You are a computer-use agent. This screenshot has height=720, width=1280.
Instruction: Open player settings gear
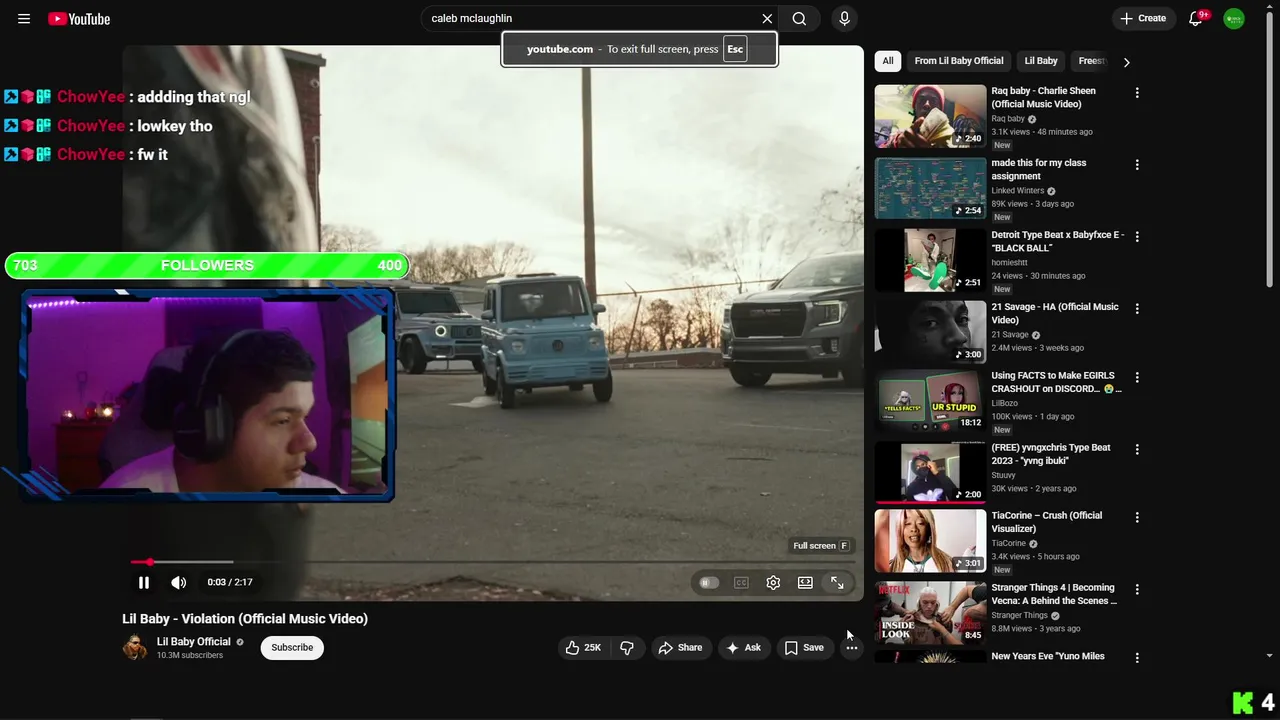pos(773,583)
